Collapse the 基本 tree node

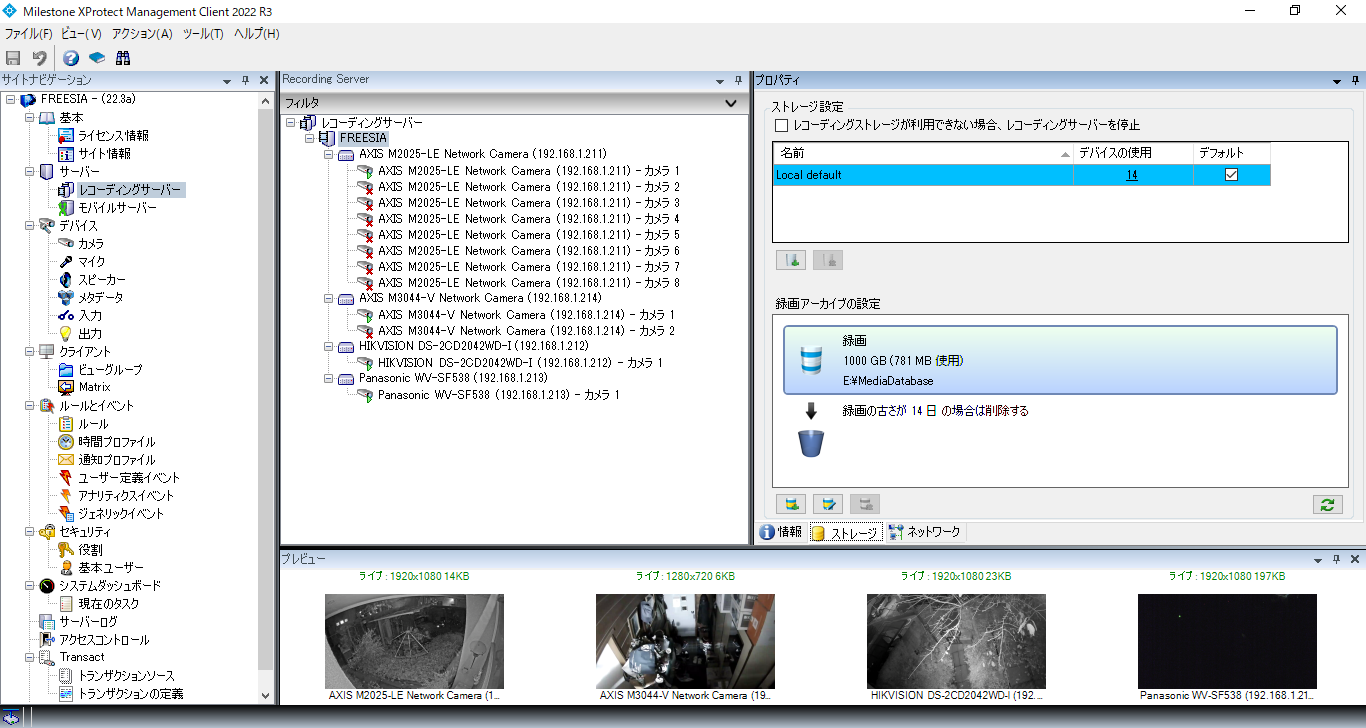[x=30, y=117]
